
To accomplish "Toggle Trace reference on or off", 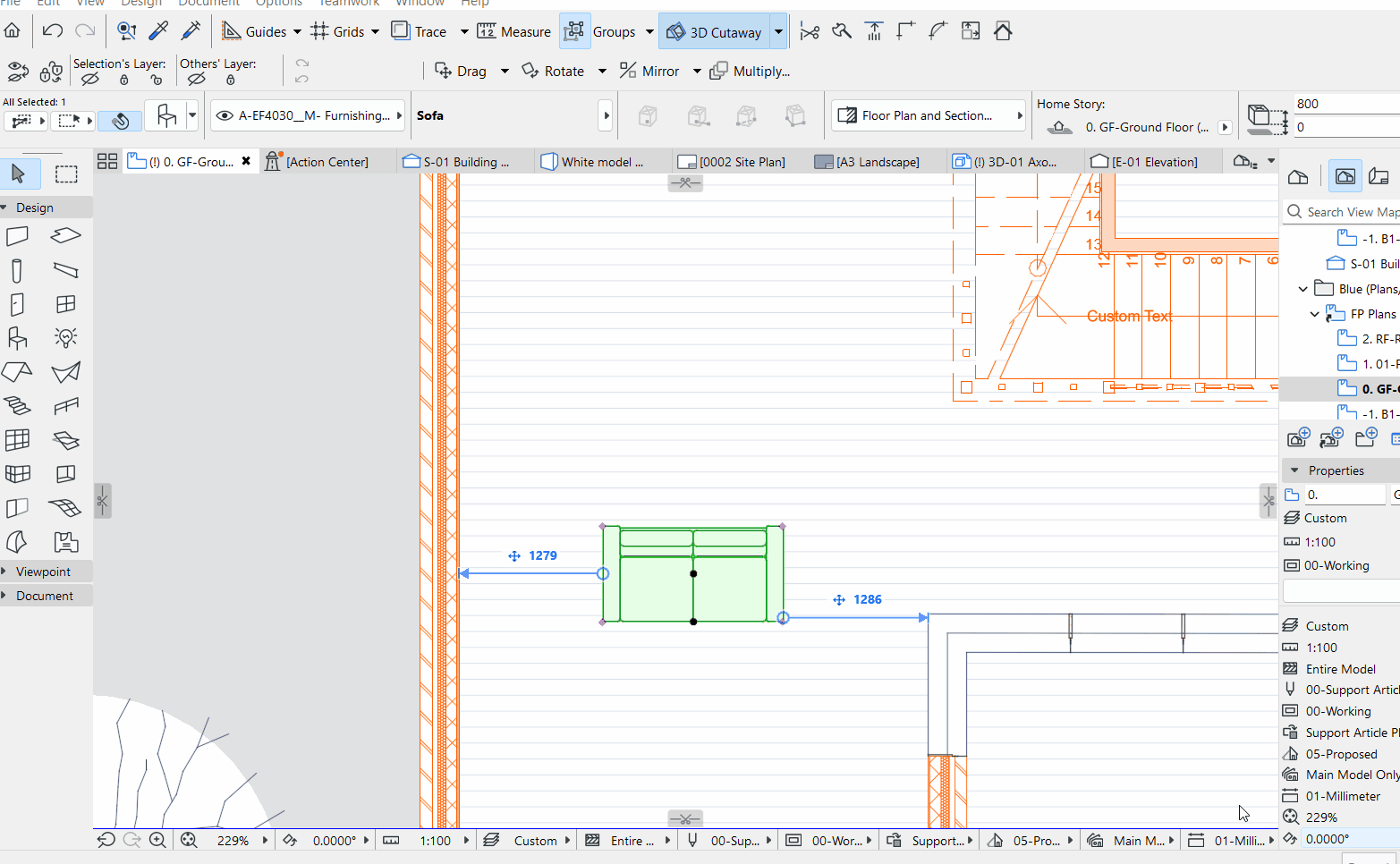I will pos(420,31).
